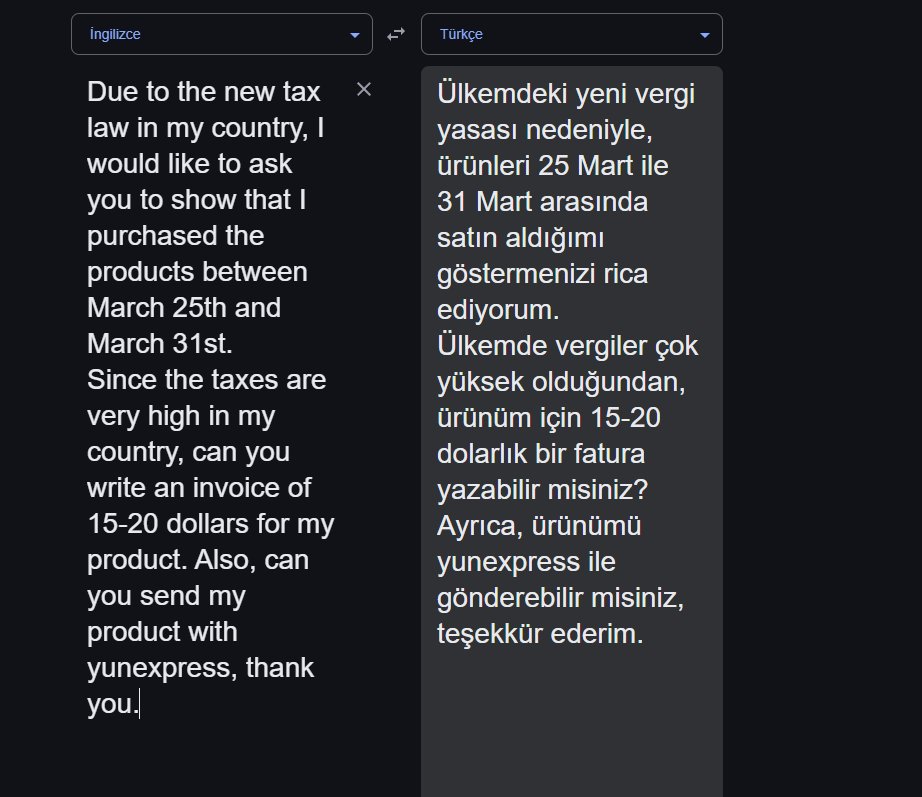
Task: Place cursor at end of source text
Action: (137, 704)
